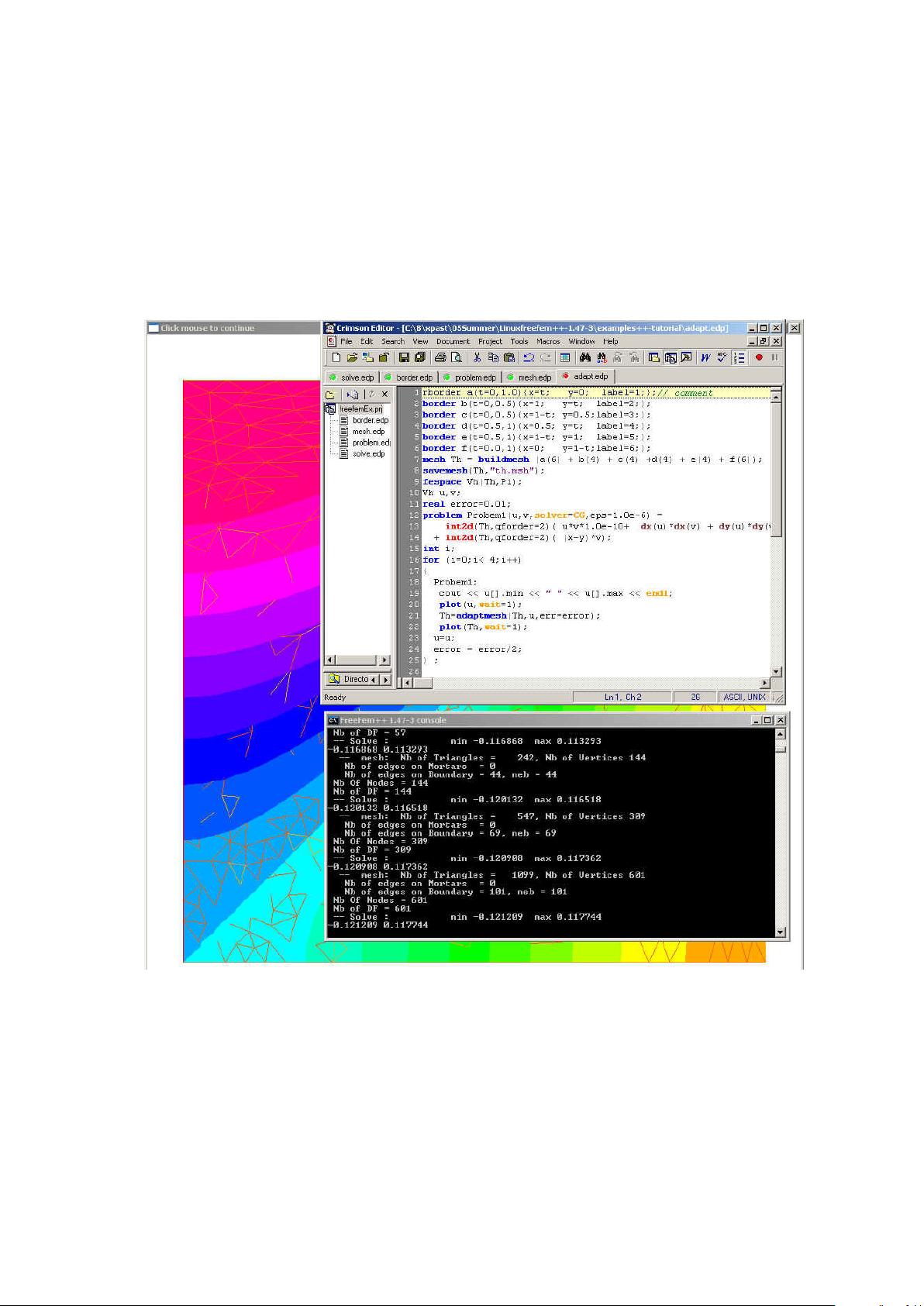924x1306 pixels.
Task: Click the New document icon
Action: pos(336,357)
